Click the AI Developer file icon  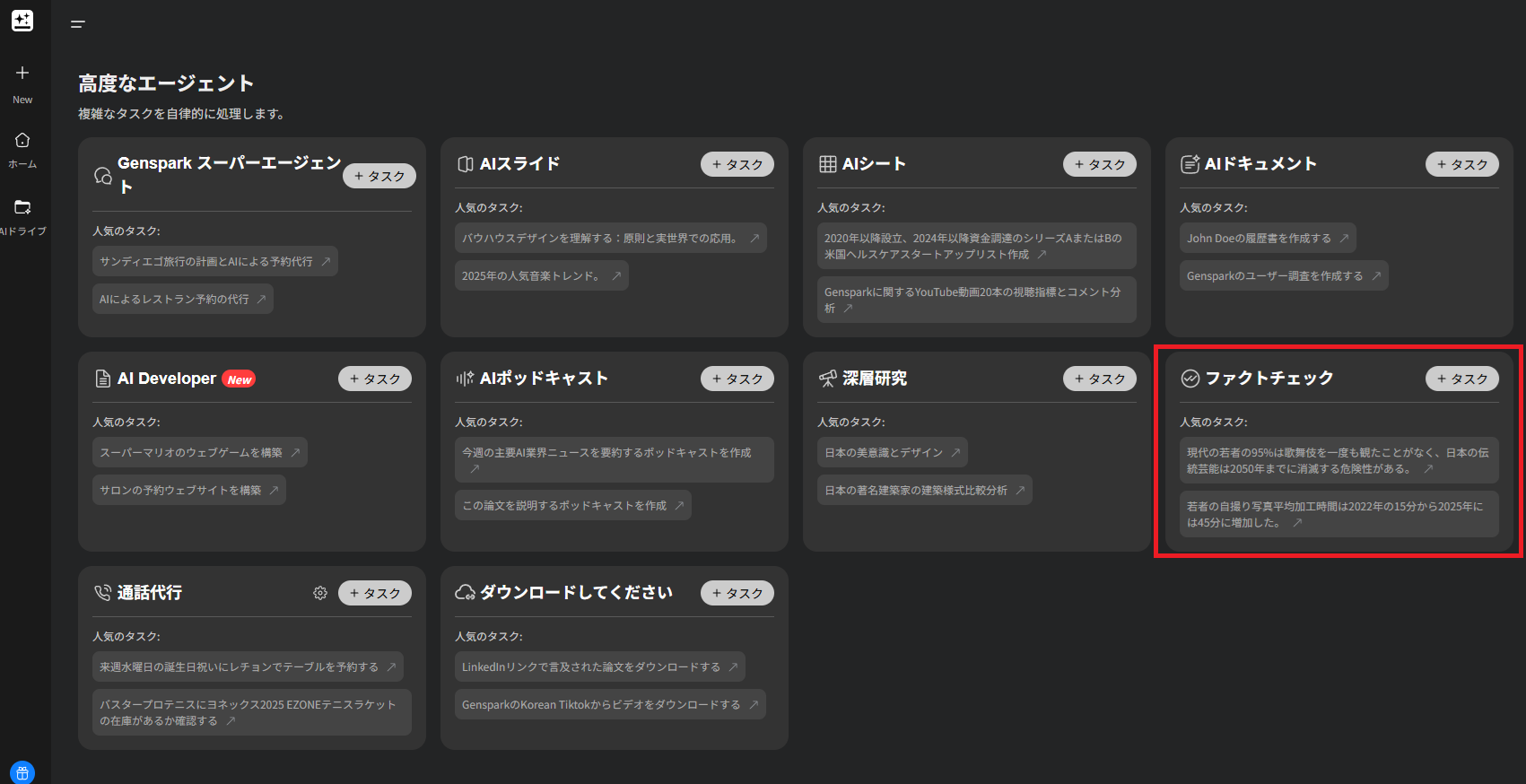103,379
